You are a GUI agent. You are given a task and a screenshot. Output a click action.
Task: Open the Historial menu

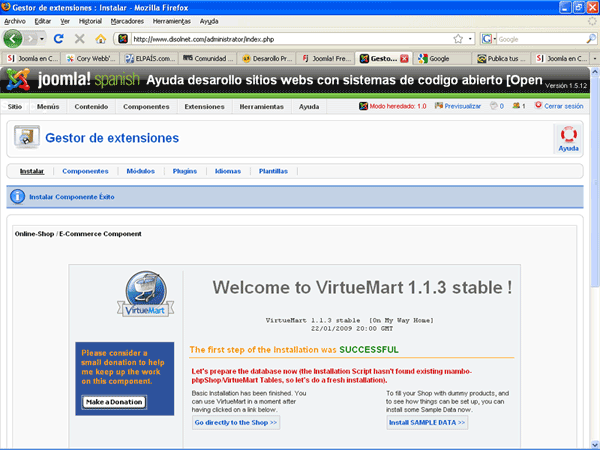90,21
